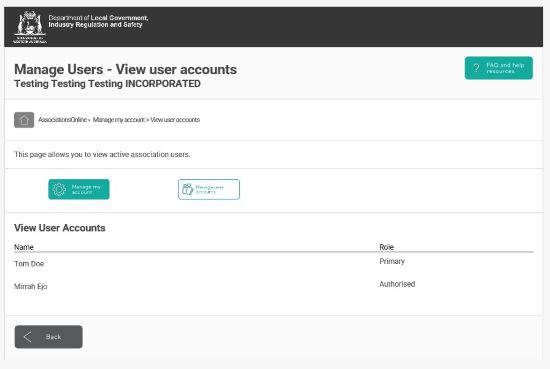Open Manage user accounts button
The height and width of the screenshot is (369, 550).
209,189
